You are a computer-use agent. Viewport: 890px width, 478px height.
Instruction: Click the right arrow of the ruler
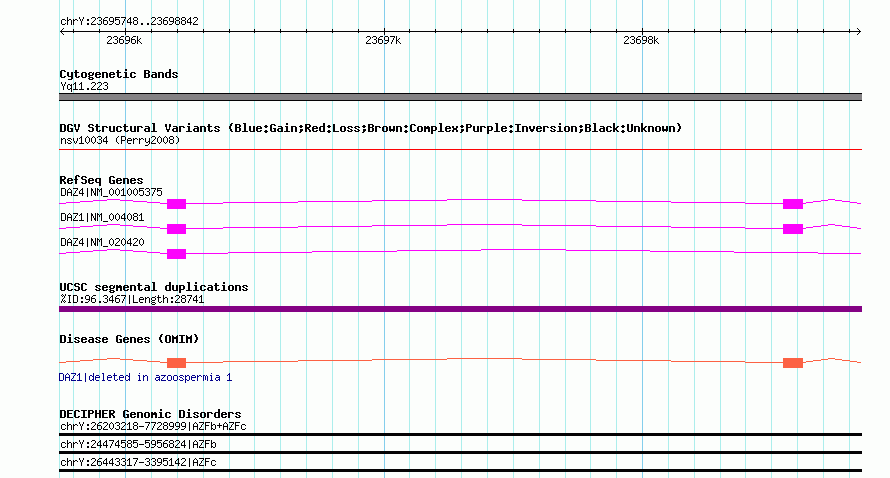858,31
